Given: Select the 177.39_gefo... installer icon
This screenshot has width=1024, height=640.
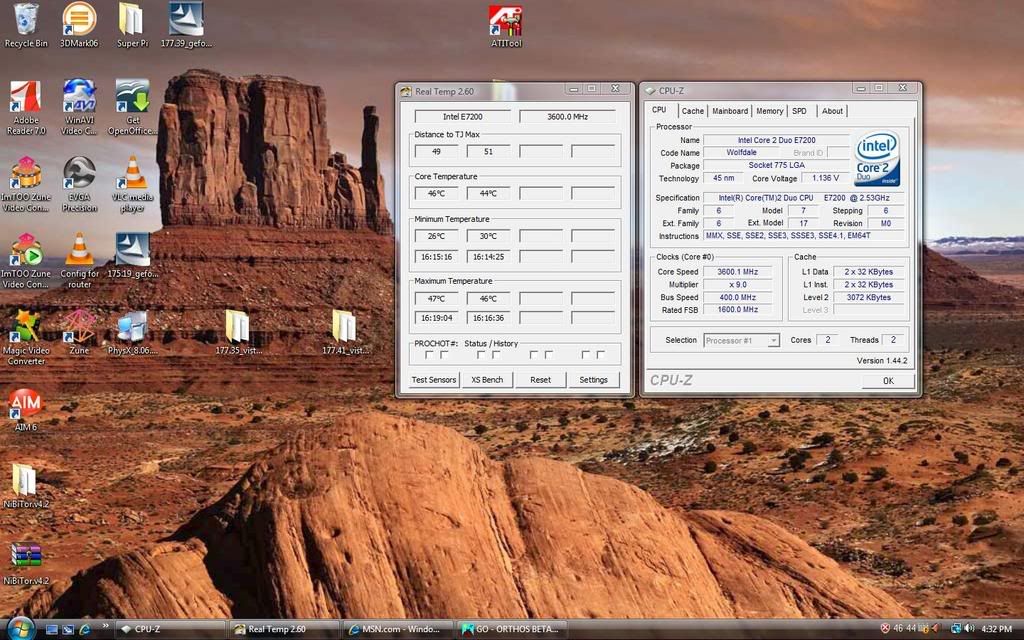Looking at the screenshot, I should 186,25.
